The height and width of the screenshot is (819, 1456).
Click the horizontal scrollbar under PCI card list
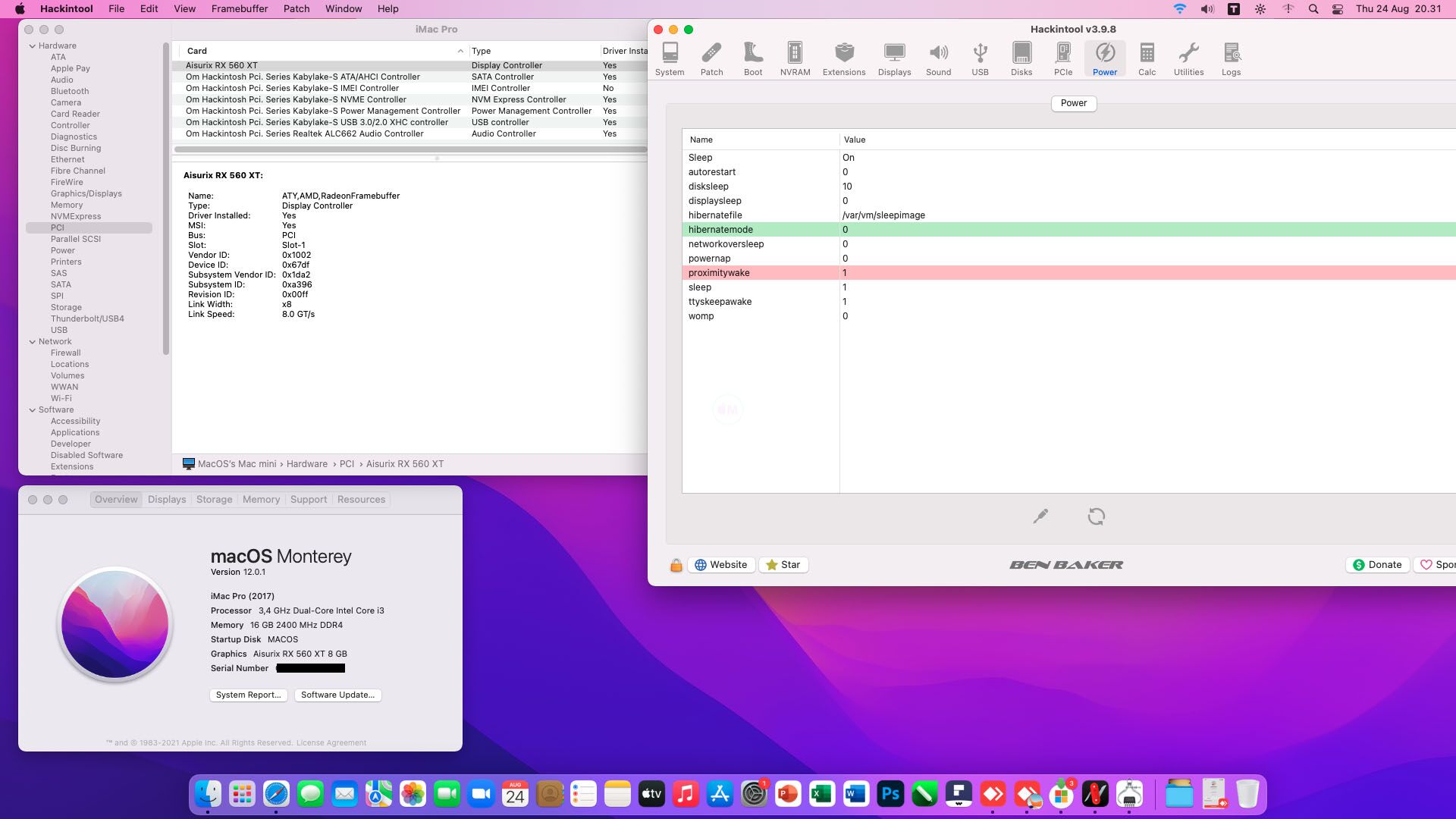(x=410, y=149)
